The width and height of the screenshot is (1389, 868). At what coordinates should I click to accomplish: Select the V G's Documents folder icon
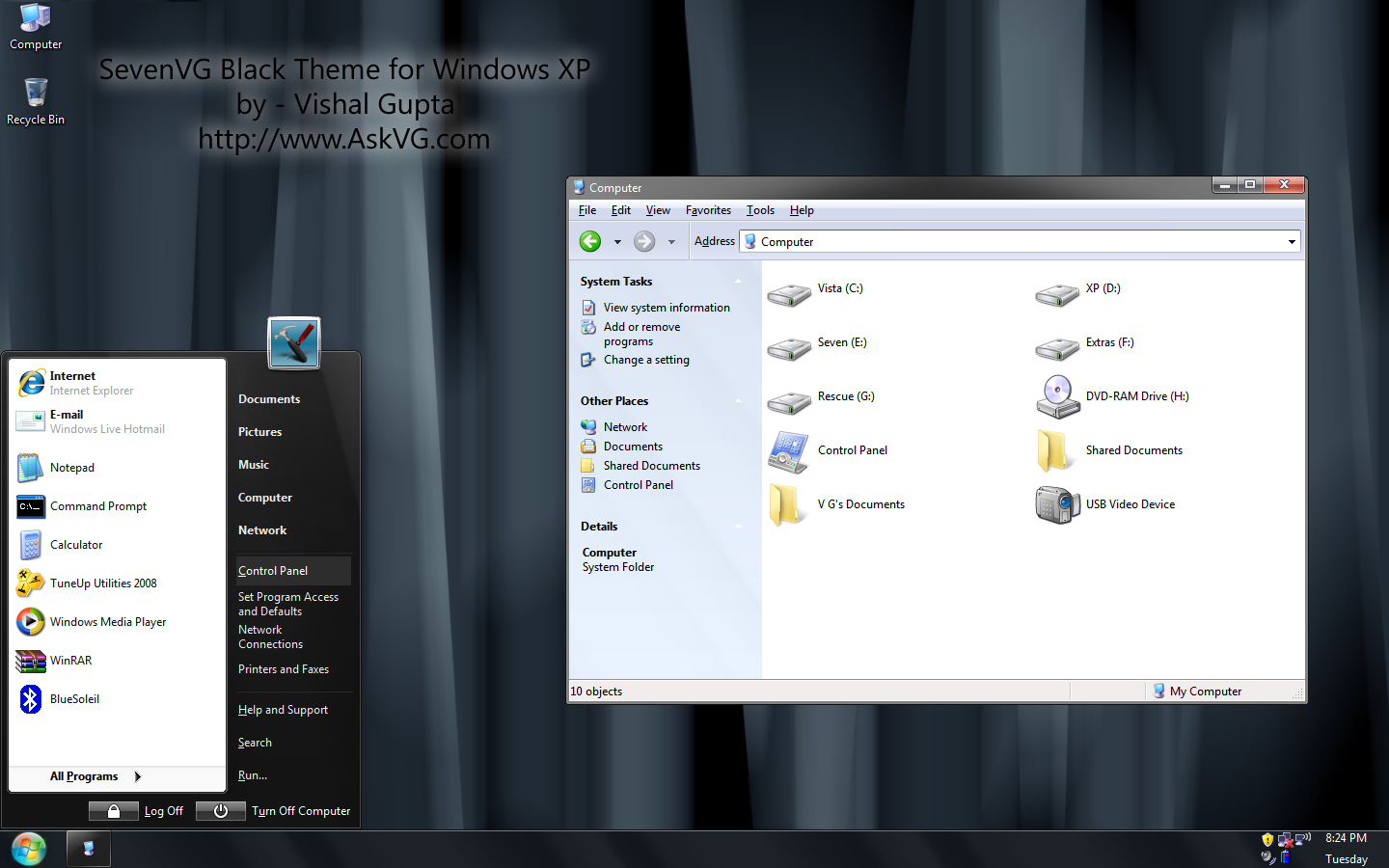[785, 504]
